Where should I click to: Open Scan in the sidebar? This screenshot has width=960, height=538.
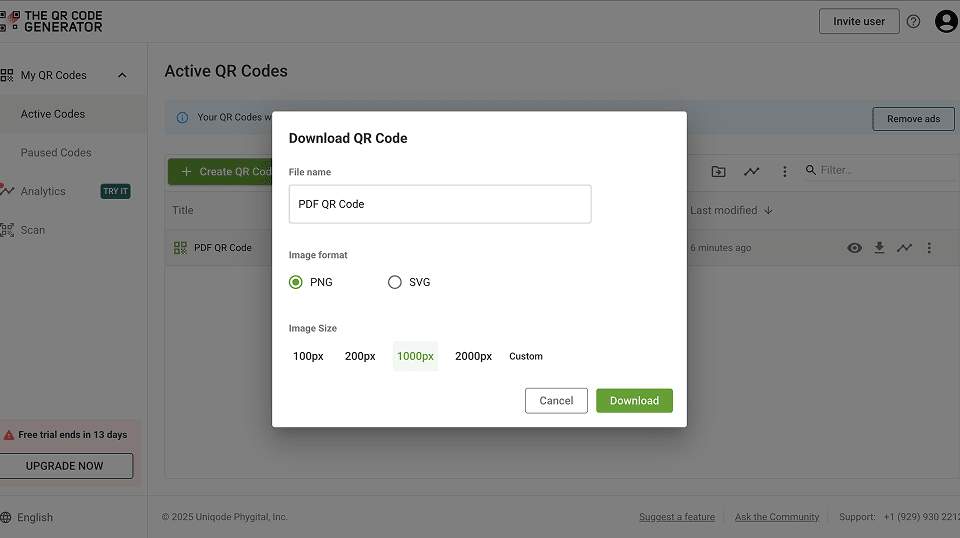pos(32,230)
